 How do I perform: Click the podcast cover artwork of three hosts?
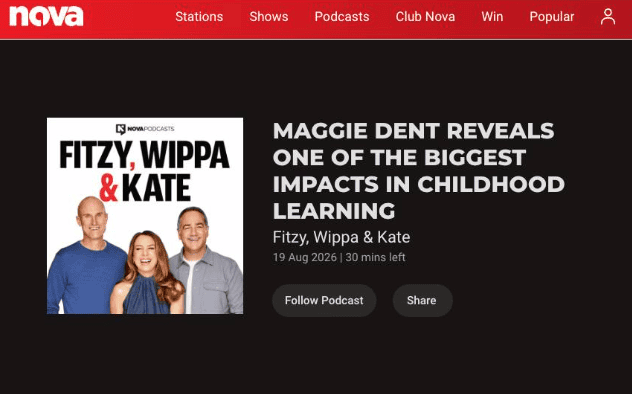(145, 216)
